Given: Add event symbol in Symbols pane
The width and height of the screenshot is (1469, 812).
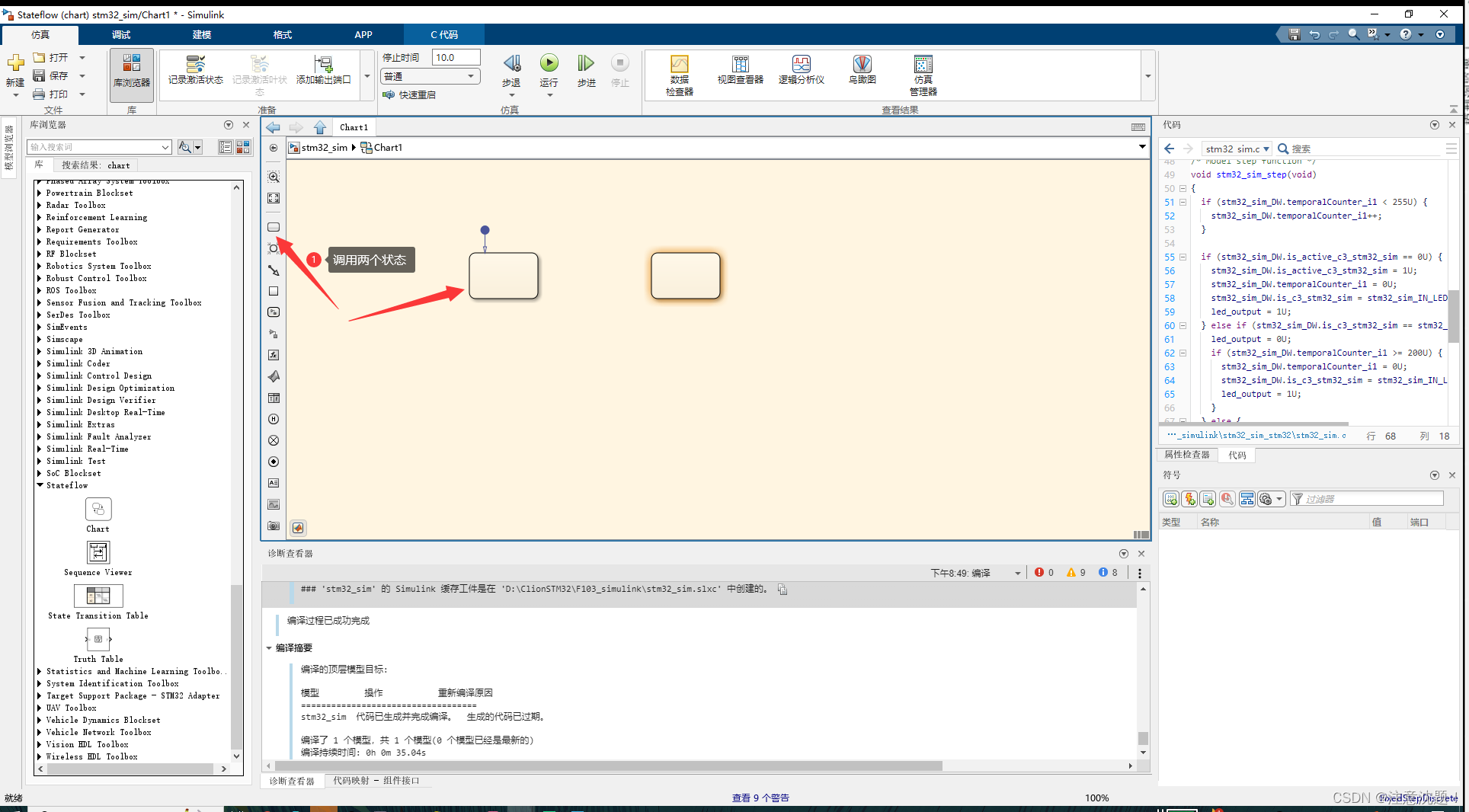Looking at the screenshot, I should 1189,499.
